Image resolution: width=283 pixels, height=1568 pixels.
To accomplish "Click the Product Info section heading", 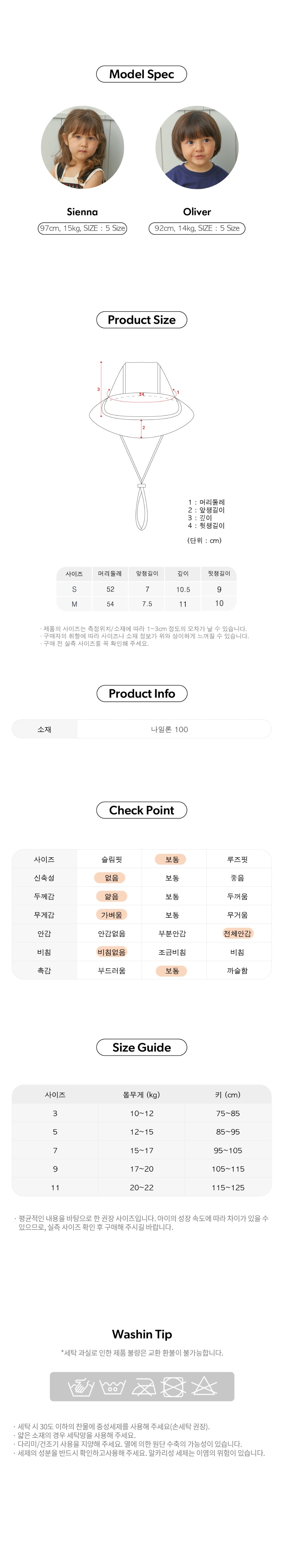I will [141, 693].
